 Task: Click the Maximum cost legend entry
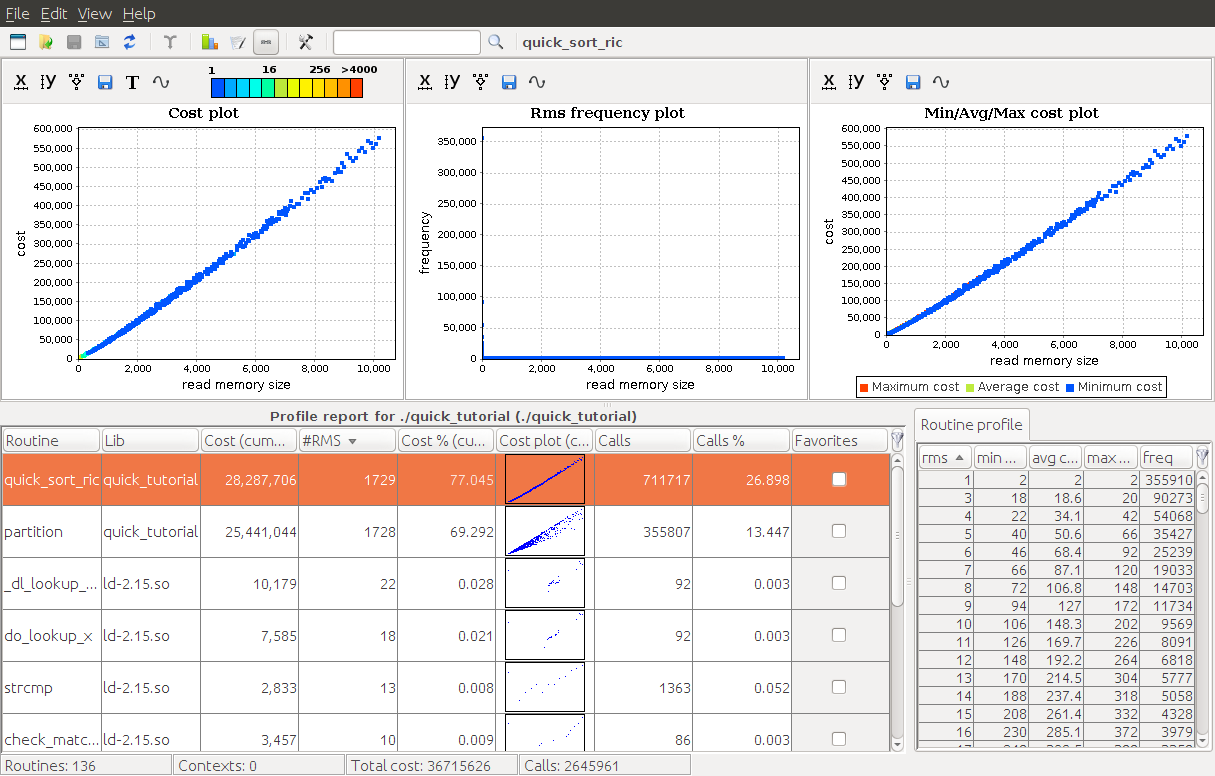[x=909, y=387]
